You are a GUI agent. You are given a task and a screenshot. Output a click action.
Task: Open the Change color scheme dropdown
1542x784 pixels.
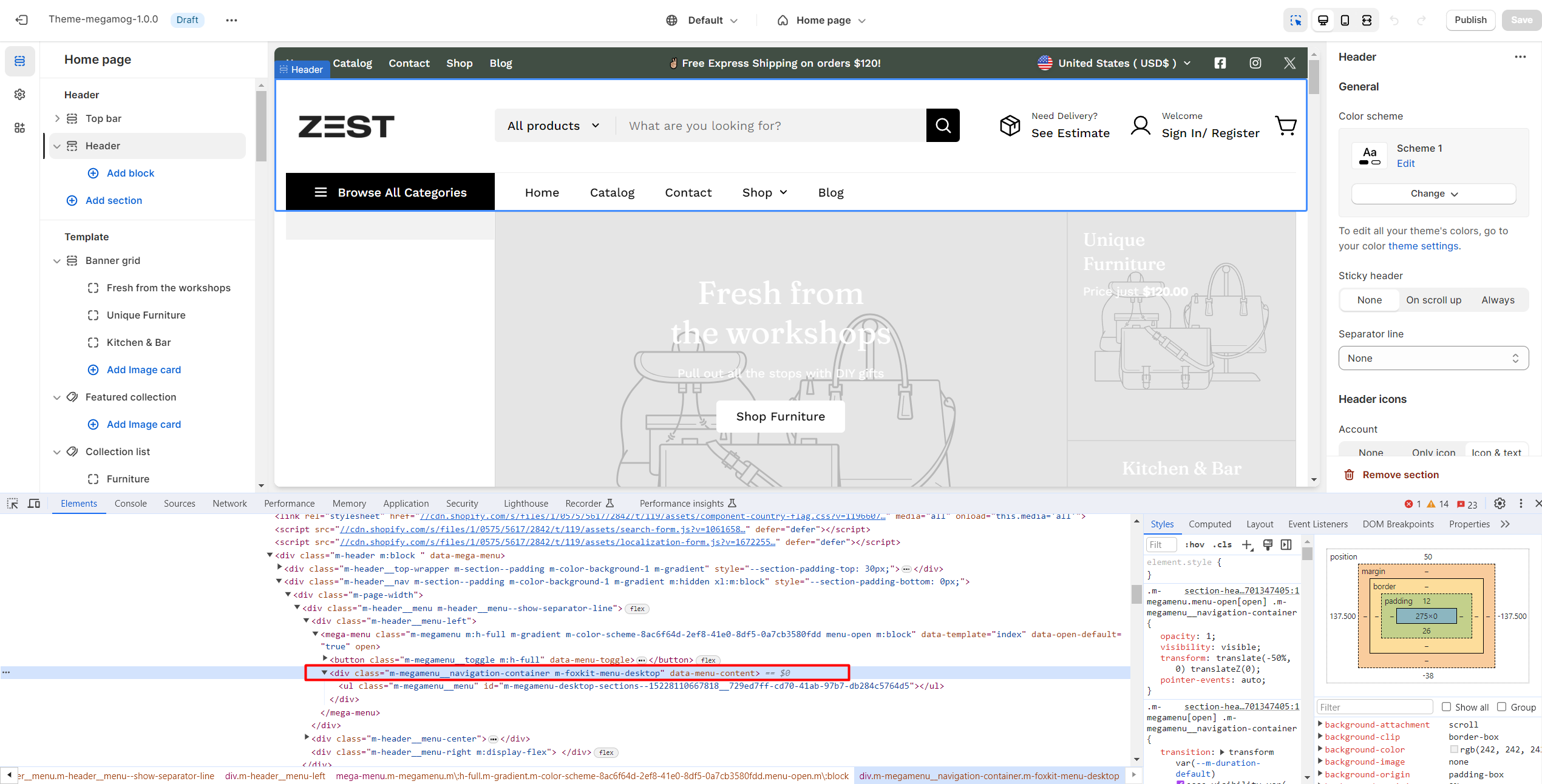pyautogui.click(x=1433, y=194)
